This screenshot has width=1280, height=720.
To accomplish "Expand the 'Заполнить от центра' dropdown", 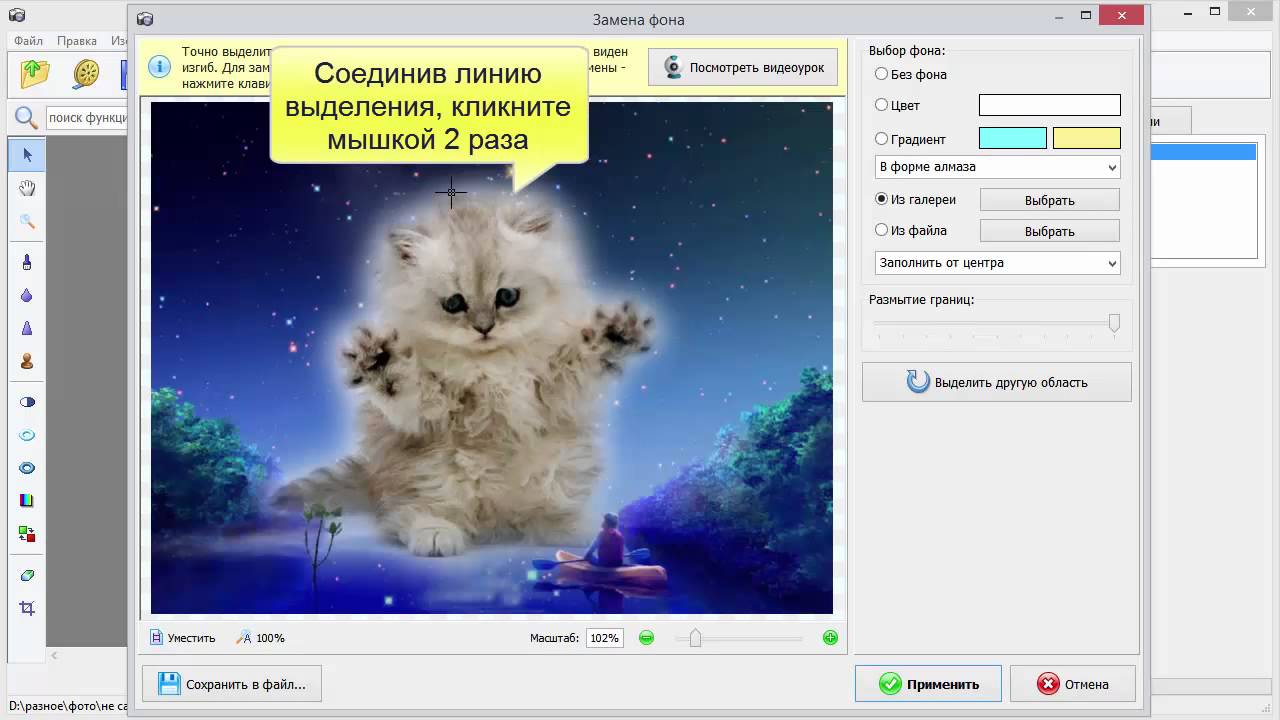I will [x=997, y=263].
